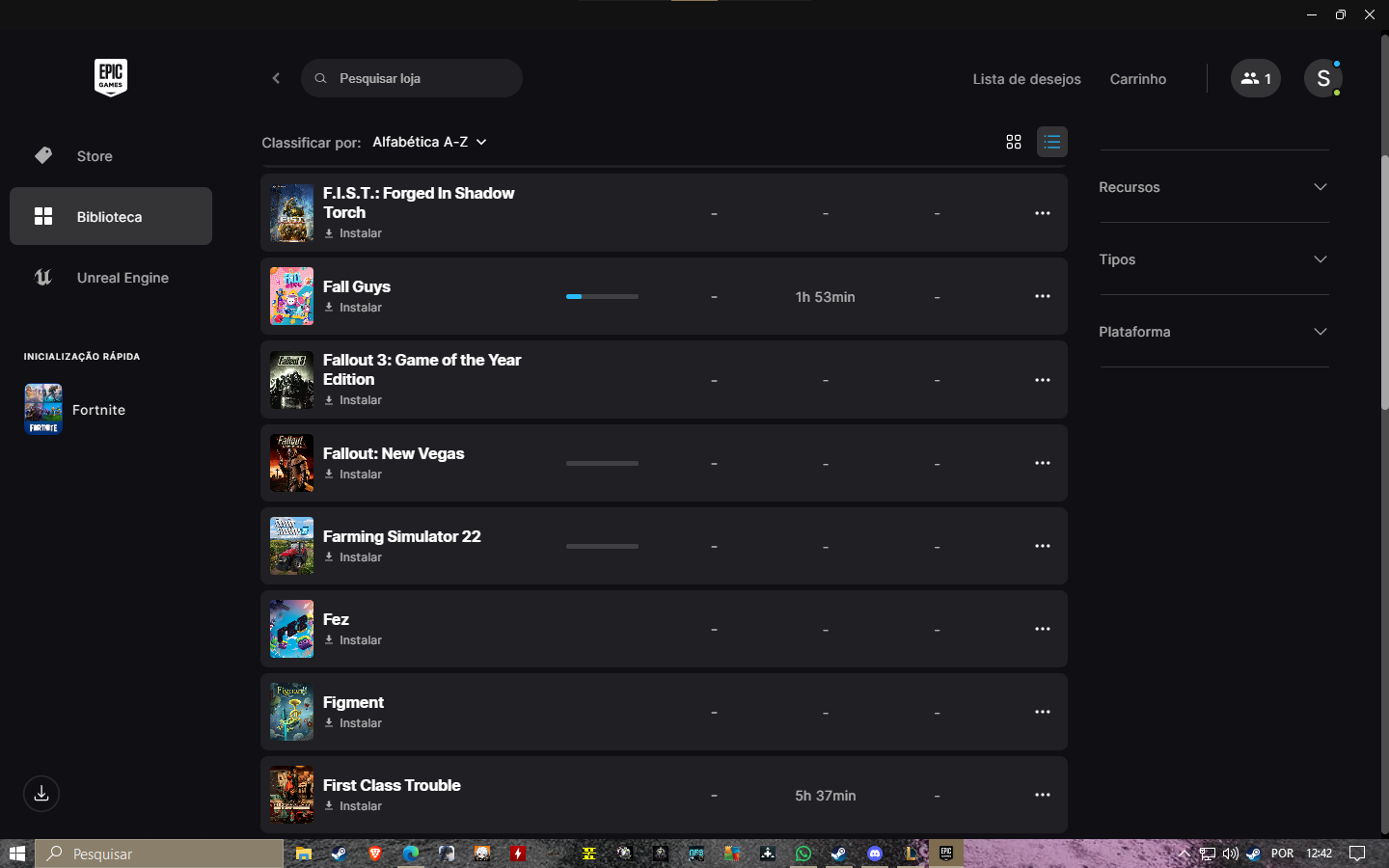
Task: Launch Fortnite from quick launch
Action: (x=75, y=410)
